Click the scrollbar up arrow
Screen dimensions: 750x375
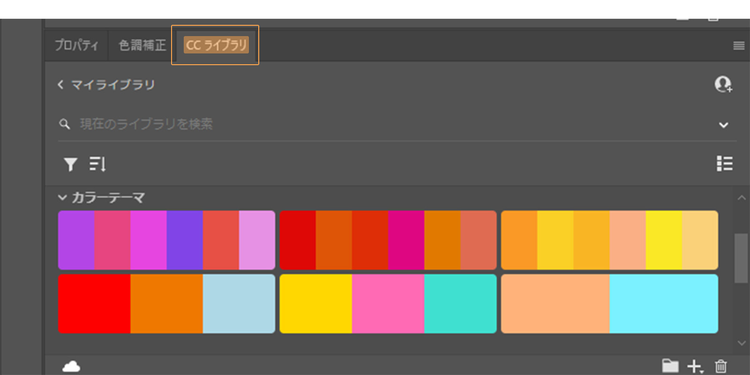point(741,198)
